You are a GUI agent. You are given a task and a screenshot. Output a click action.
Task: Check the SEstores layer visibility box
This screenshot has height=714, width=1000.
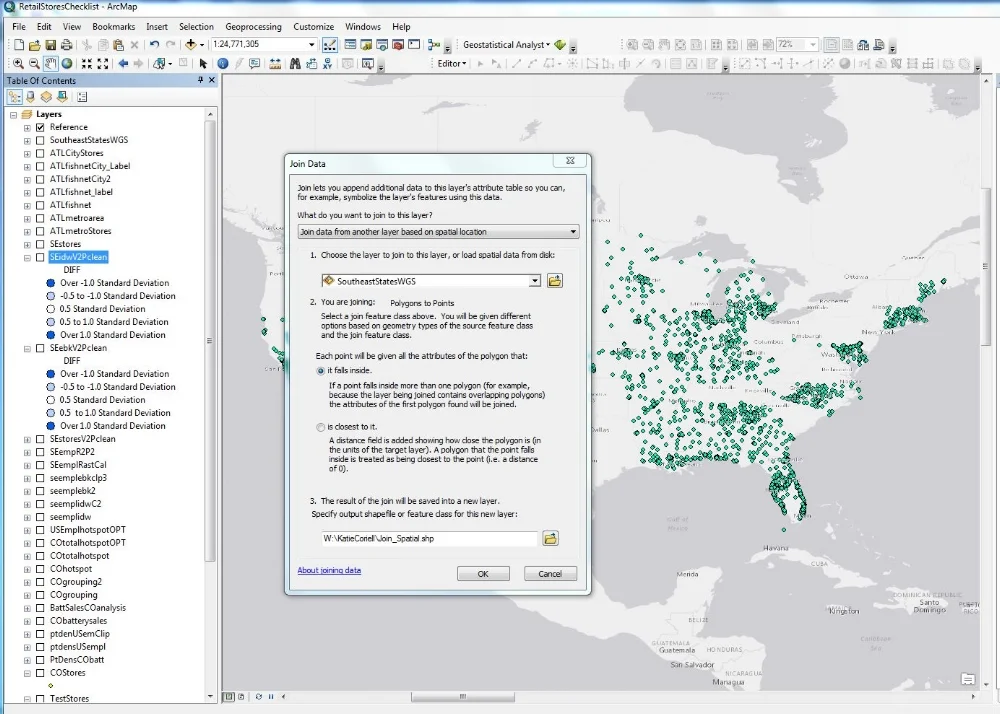pos(40,244)
